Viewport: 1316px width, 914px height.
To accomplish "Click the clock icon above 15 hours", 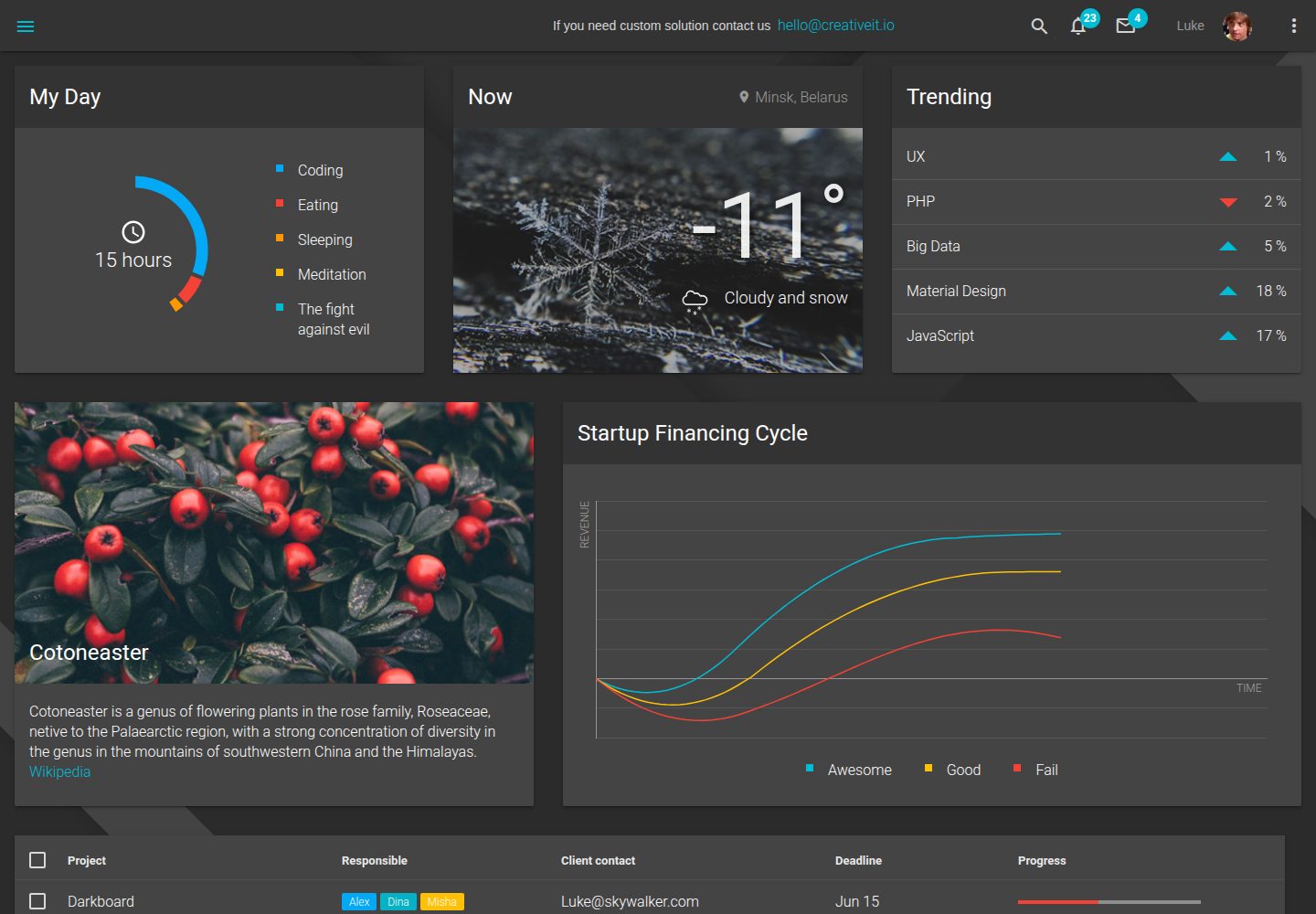I will click(x=133, y=232).
